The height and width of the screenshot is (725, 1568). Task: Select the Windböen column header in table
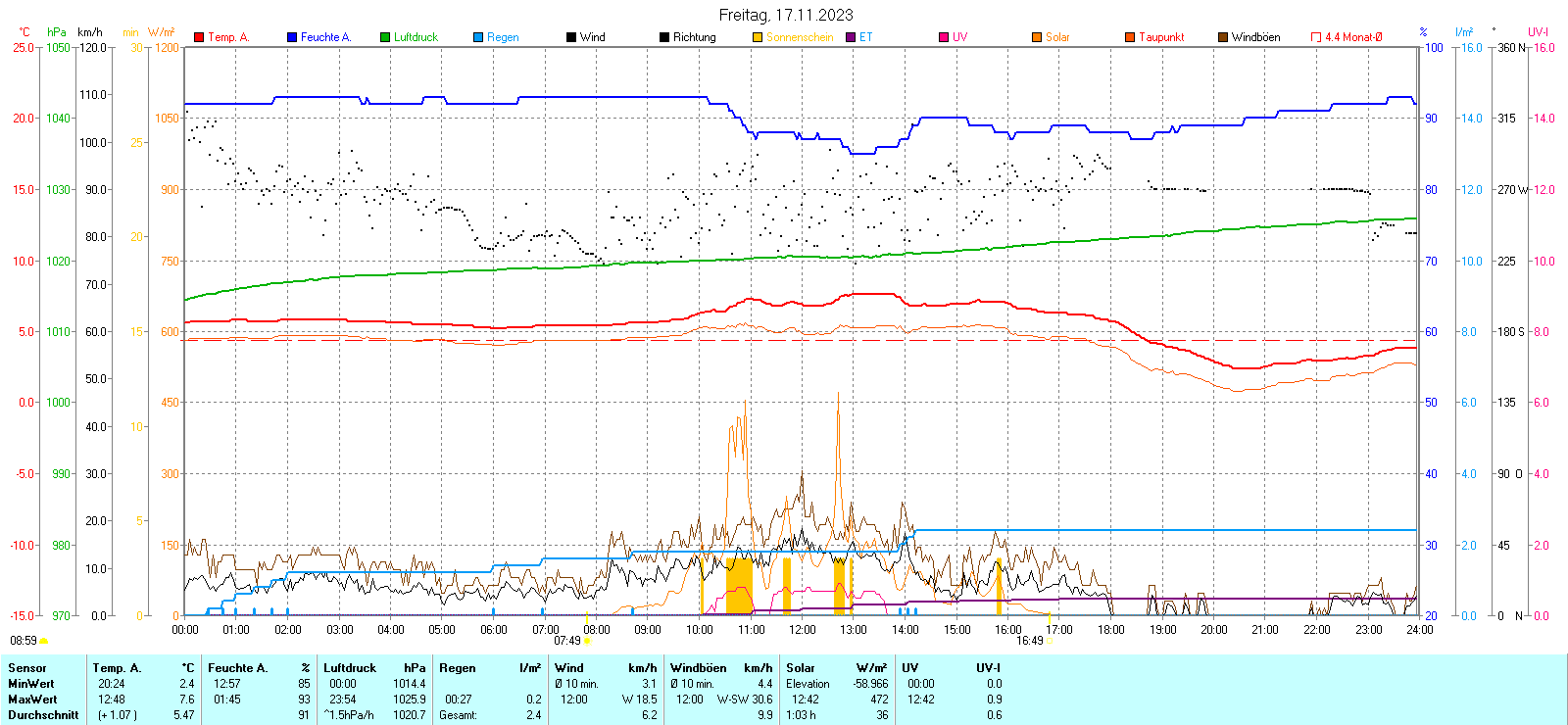(699, 668)
